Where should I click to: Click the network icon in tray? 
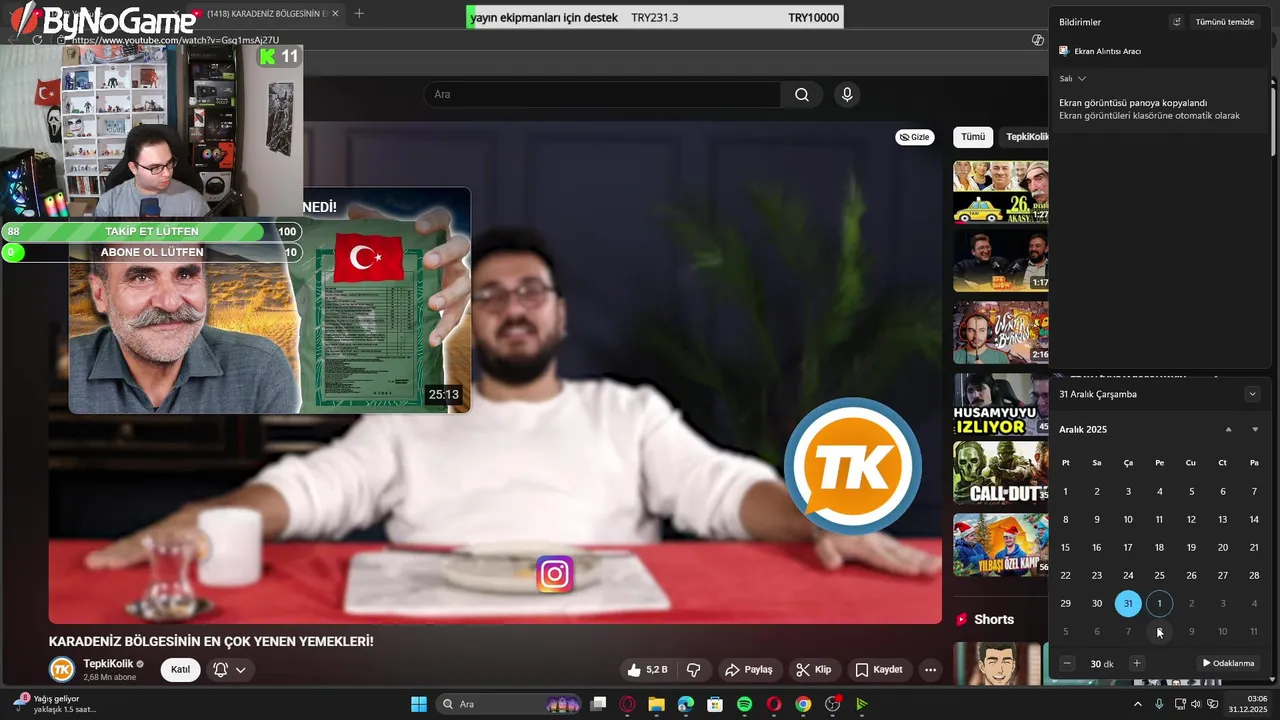pyautogui.click(x=1179, y=704)
